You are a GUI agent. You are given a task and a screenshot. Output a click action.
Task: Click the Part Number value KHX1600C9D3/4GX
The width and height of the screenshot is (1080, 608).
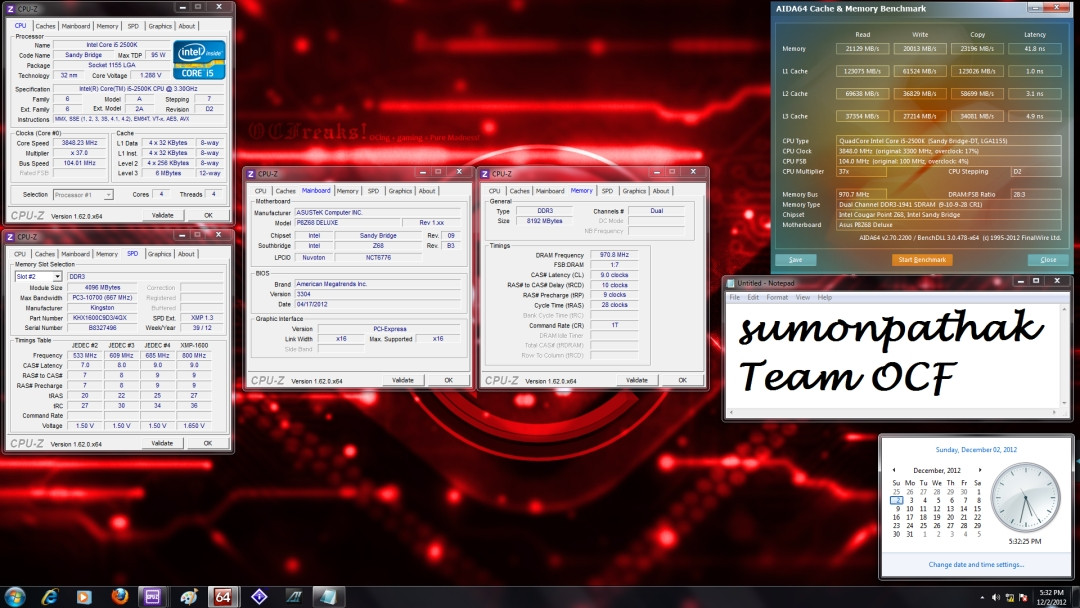[x=102, y=318]
